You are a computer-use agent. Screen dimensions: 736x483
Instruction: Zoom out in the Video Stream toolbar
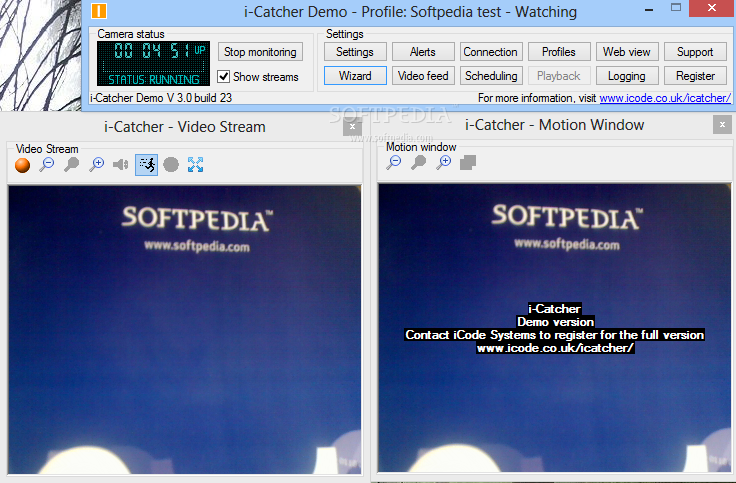pyautogui.click(x=46, y=165)
